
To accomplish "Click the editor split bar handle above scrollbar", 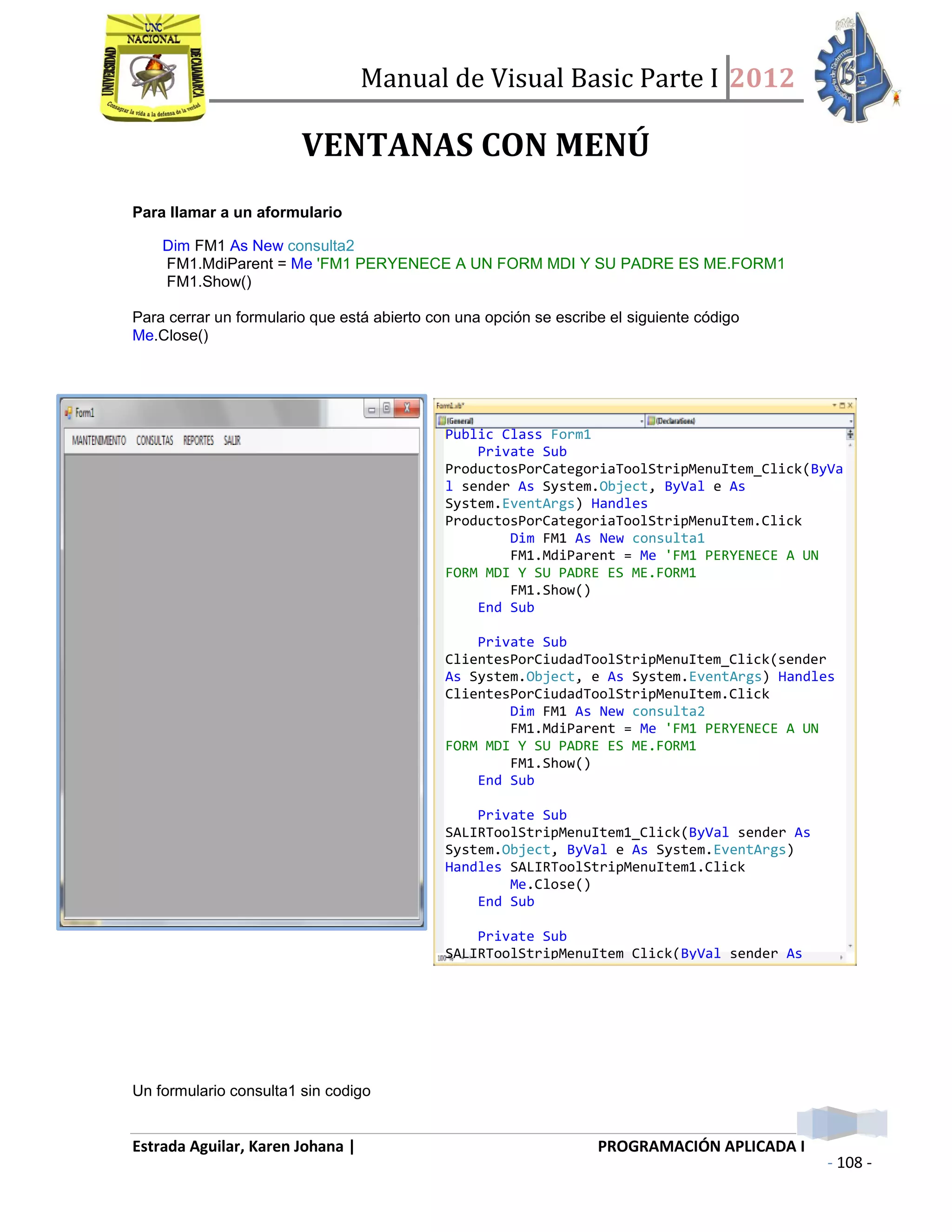I will (x=850, y=434).
